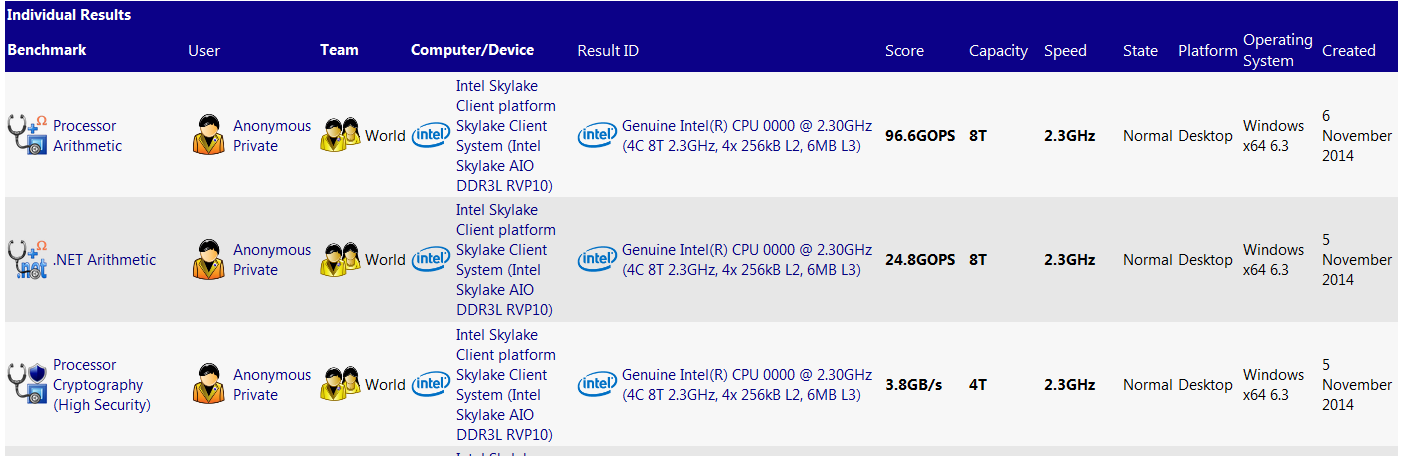1408x456 pixels.
Task: Open Processor Cryptography (High Security) link
Action: pyautogui.click(x=101, y=385)
